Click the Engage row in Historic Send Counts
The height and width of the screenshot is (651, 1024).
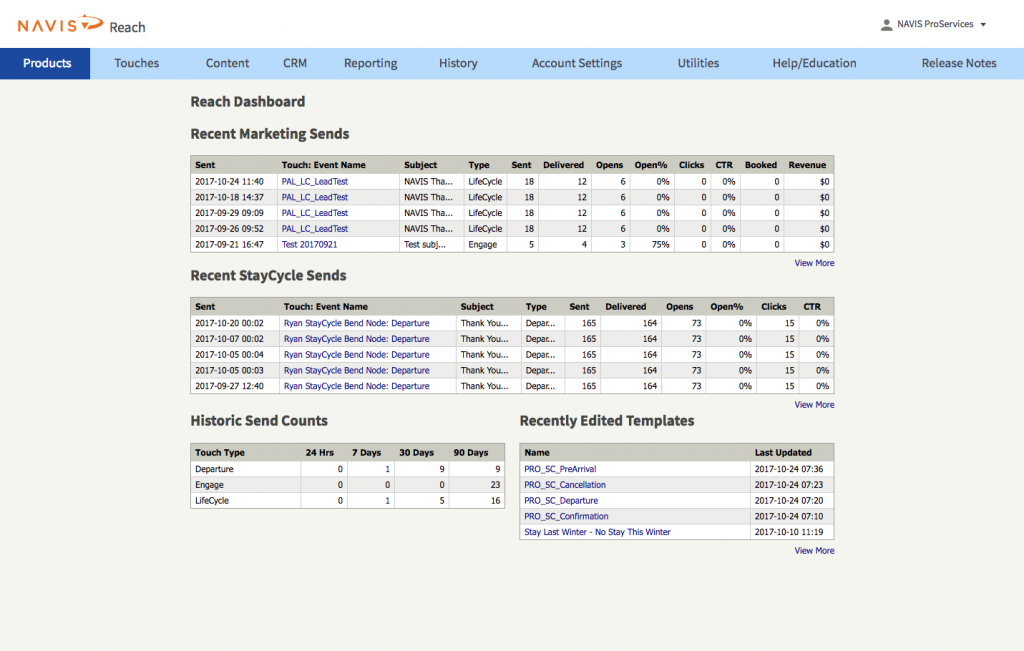click(347, 484)
